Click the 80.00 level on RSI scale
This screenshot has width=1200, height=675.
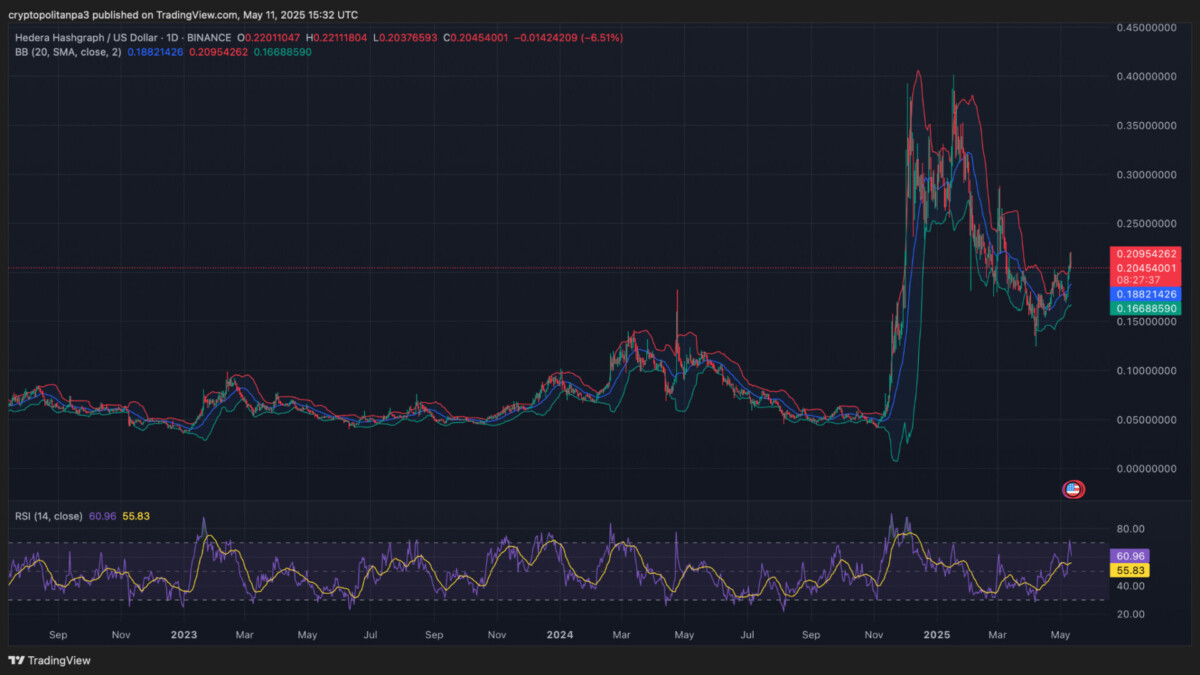point(1130,529)
